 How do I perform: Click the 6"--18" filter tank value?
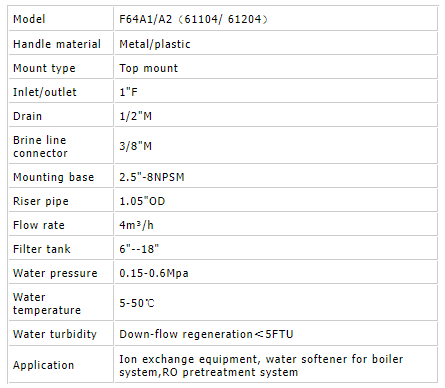click(x=139, y=249)
